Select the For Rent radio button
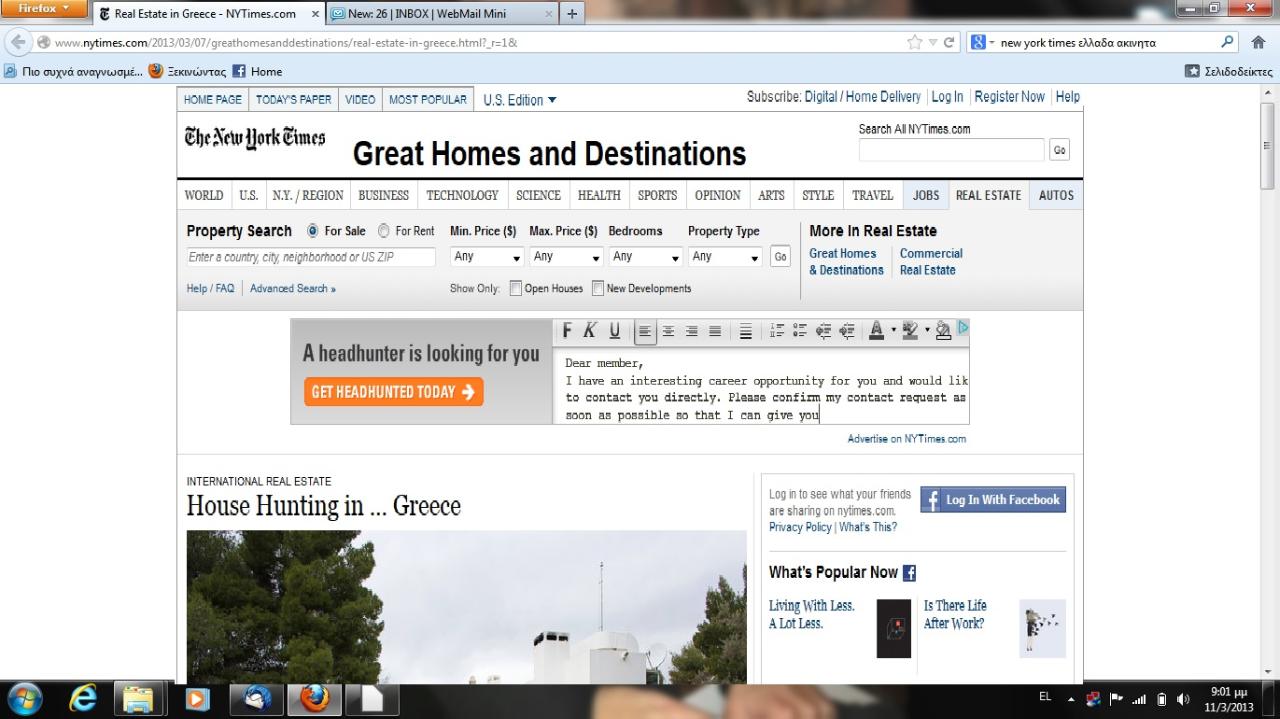Image resolution: width=1280 pixels, height=719 pixels. [x=384, y=231]
